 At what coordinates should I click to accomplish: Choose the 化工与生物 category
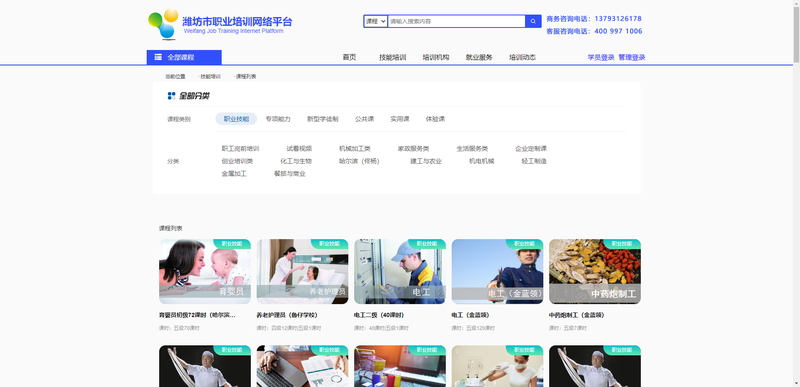click(295, 161)
